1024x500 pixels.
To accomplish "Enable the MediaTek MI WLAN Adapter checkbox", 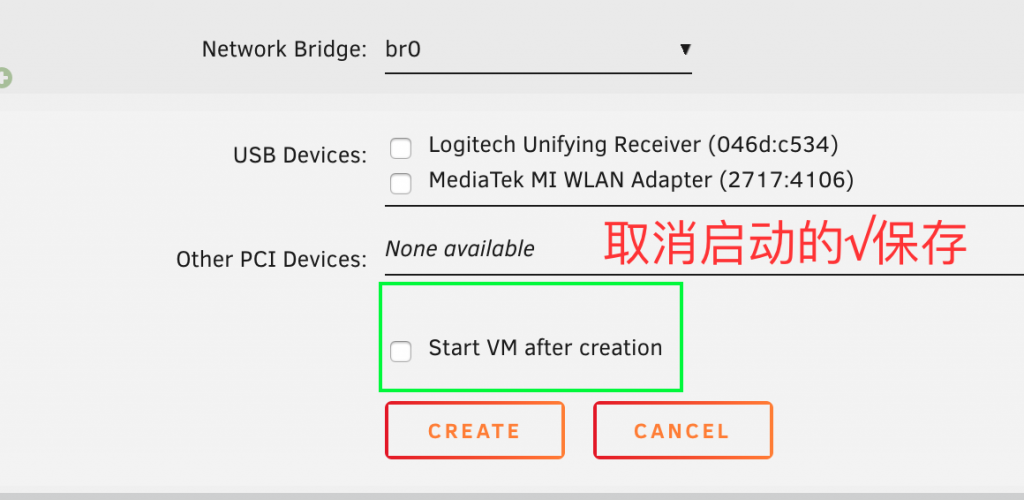I will (400, 183).
